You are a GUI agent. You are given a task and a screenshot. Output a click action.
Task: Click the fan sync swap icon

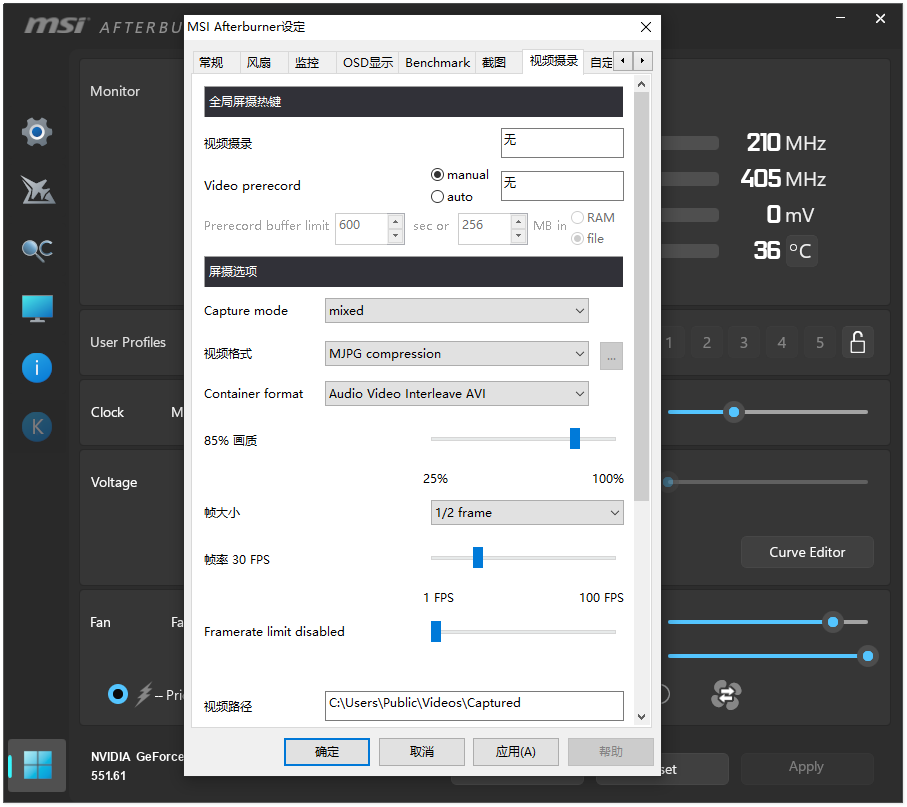[724, 696]
